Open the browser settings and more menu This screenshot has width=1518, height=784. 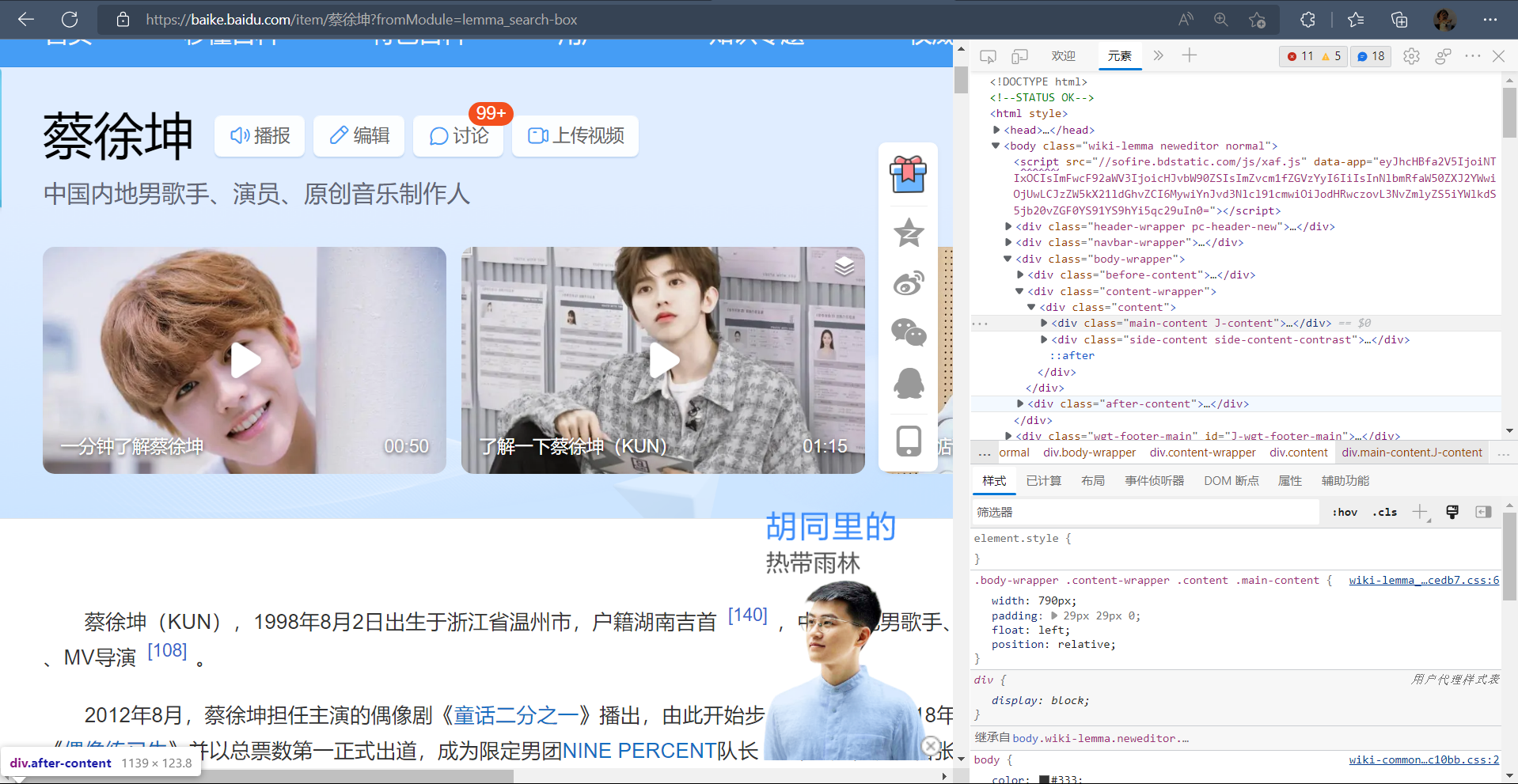pos(1490,19)
